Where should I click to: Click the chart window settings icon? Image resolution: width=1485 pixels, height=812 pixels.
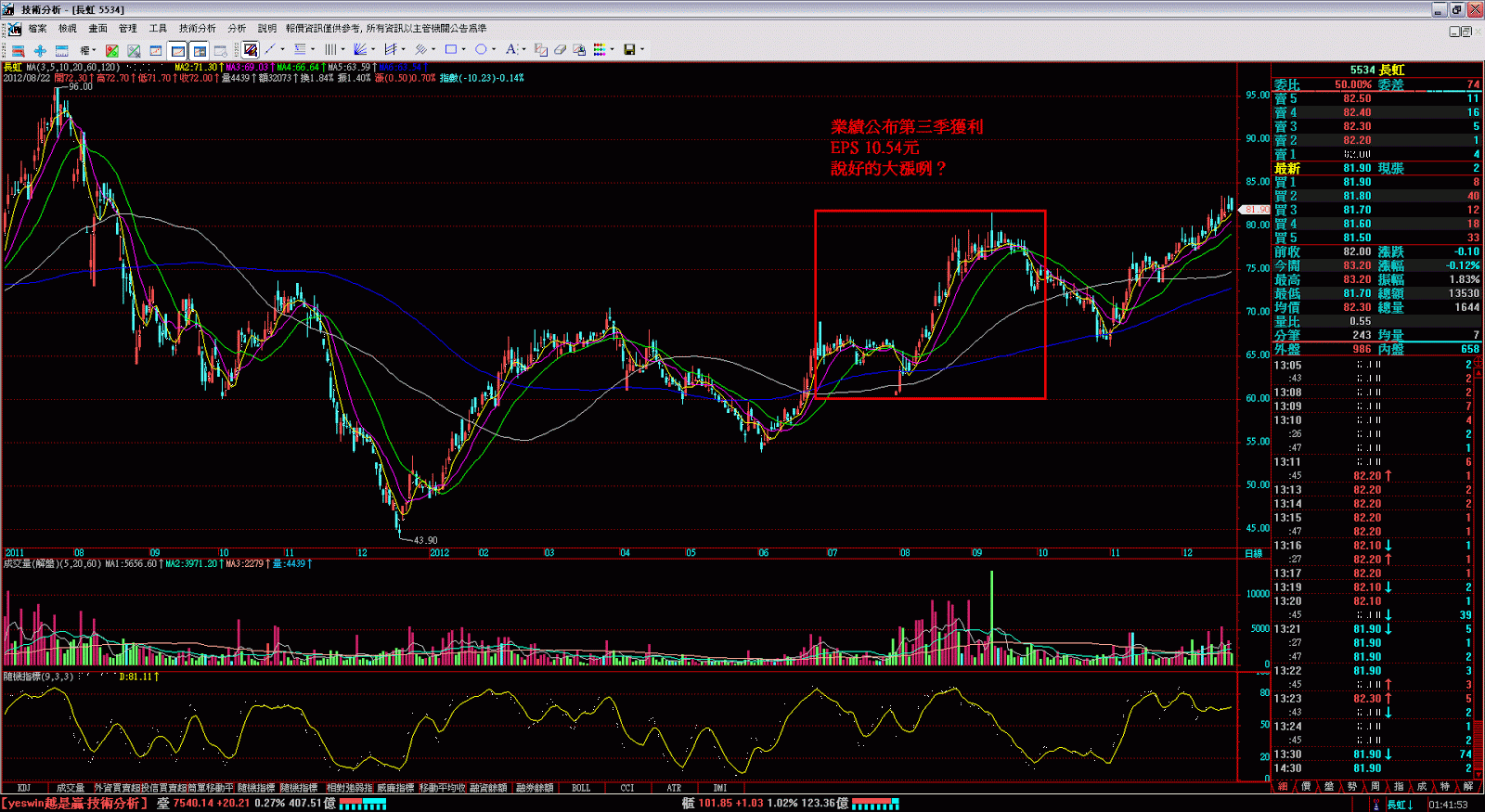click(221, 50)
